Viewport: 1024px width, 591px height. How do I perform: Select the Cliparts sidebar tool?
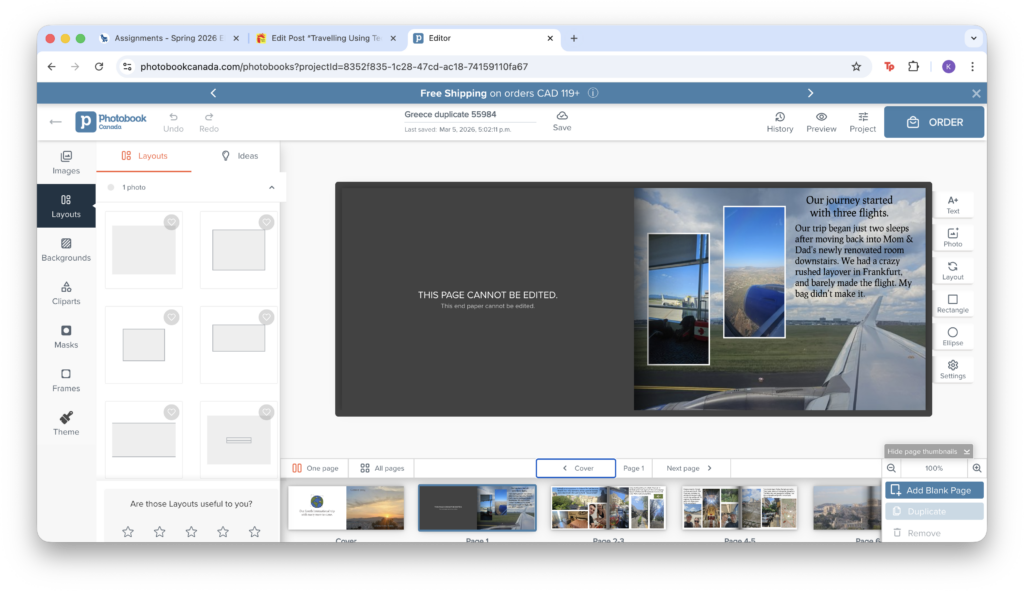tap(66, 292)
